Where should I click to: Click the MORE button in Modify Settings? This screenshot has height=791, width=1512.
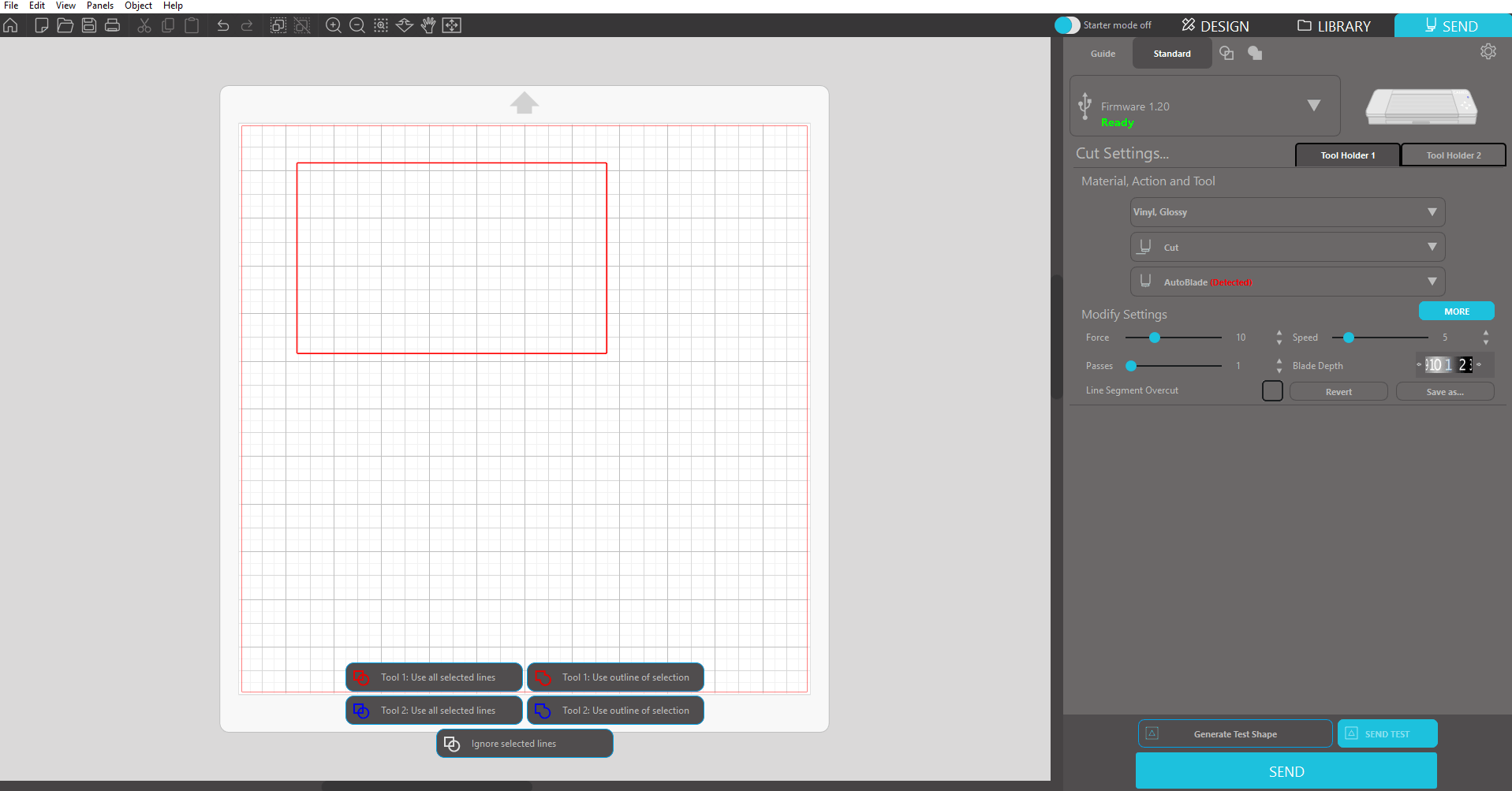[1455, 311]
